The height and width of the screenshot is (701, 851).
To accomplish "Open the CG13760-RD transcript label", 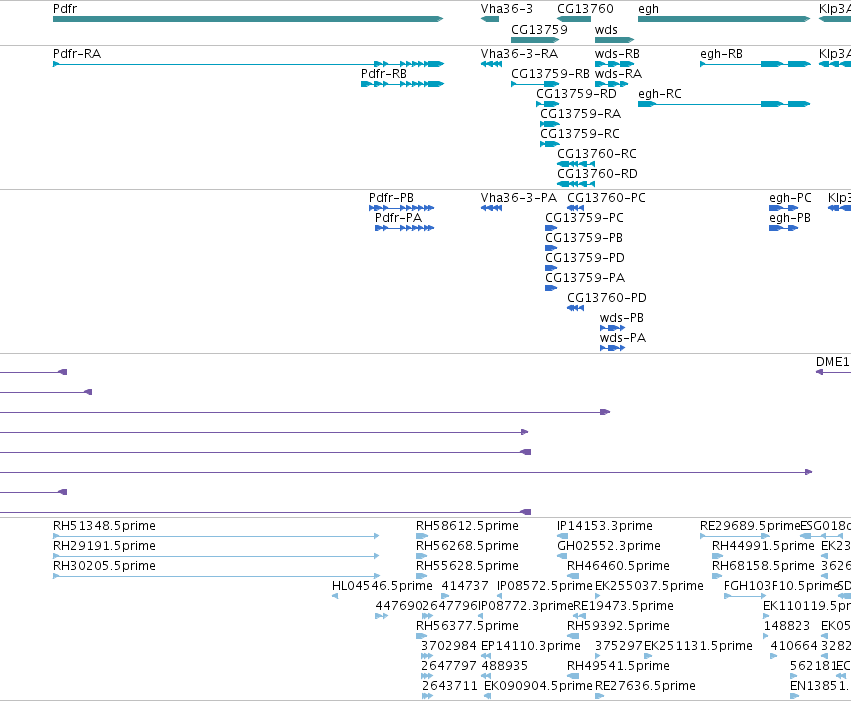I will [x=597, y=174].
